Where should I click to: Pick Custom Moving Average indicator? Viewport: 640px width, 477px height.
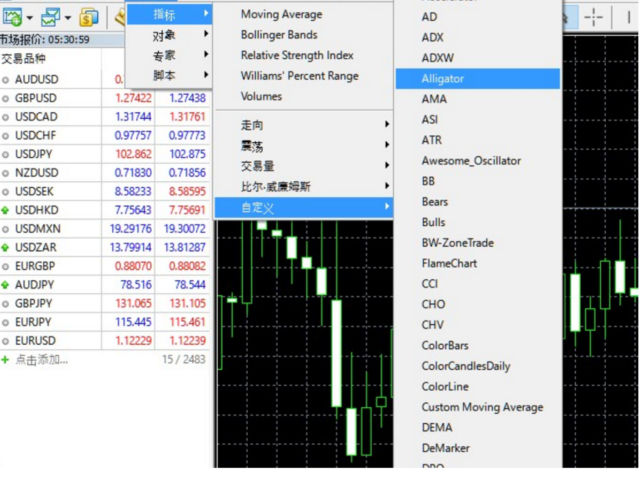(482, 407)
